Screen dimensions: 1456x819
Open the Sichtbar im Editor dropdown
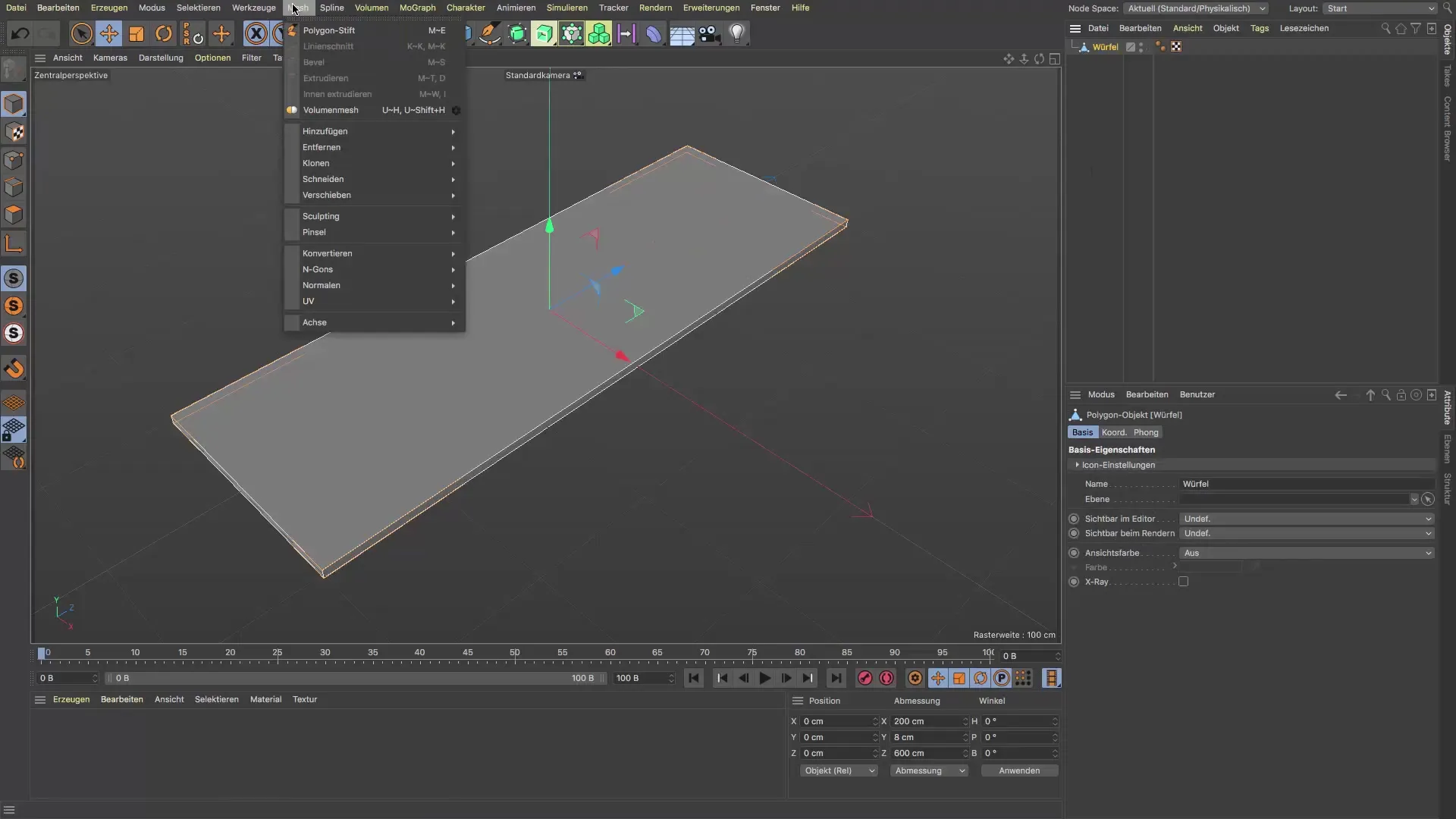[x=1307, y=519]
